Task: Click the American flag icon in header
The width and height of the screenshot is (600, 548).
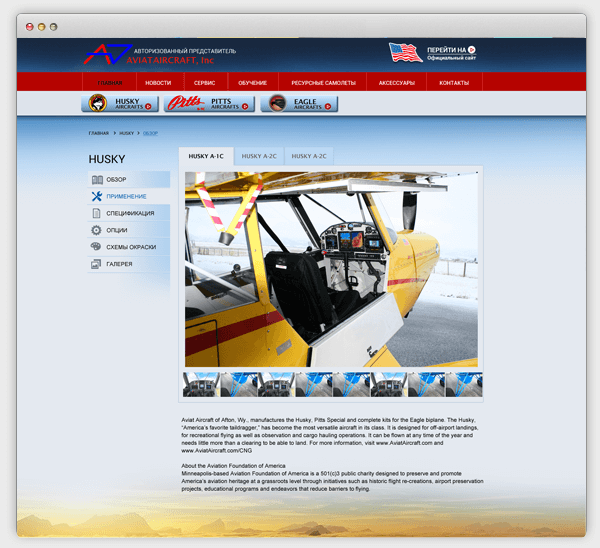Action: (x=406, y=52)
